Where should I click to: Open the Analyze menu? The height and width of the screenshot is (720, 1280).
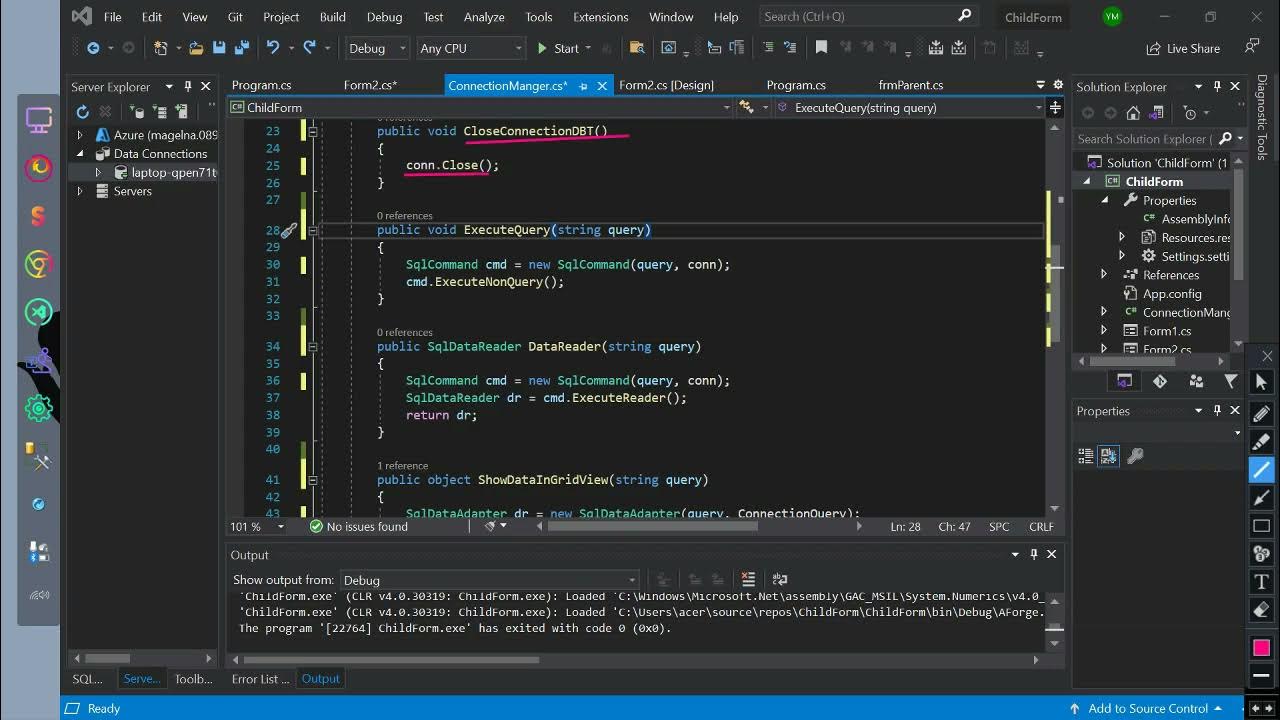[x=484, y=17]
